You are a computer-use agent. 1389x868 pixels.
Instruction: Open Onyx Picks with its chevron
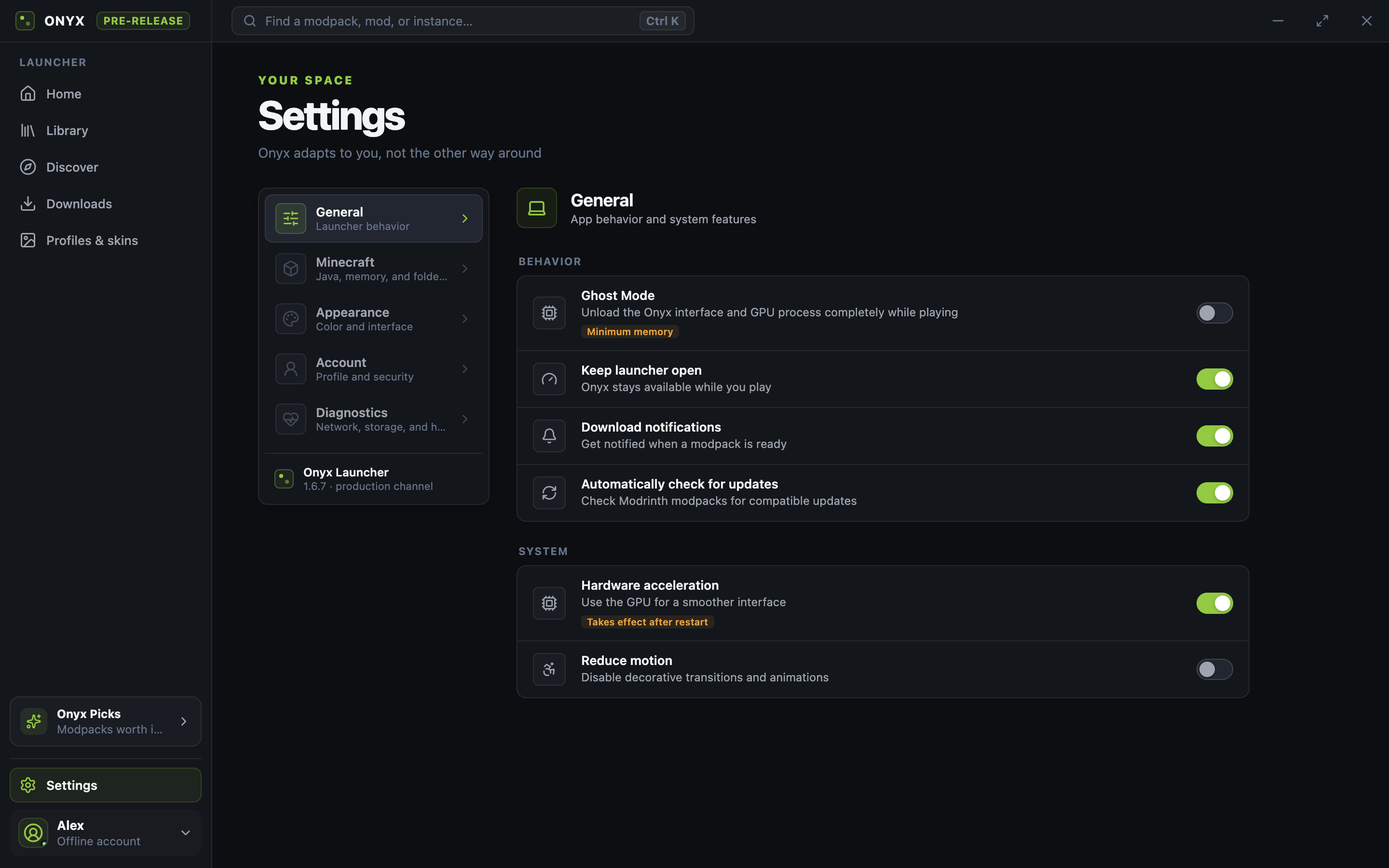point(184,721)
